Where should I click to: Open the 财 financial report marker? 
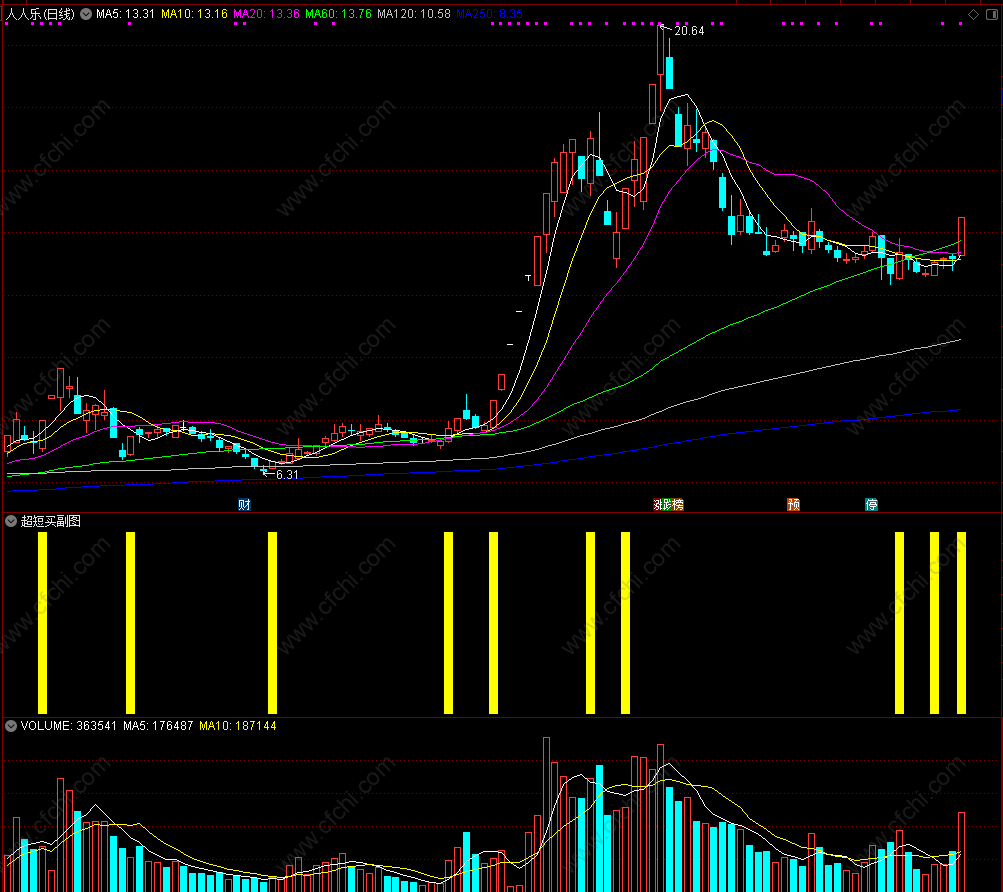(244, 504)
